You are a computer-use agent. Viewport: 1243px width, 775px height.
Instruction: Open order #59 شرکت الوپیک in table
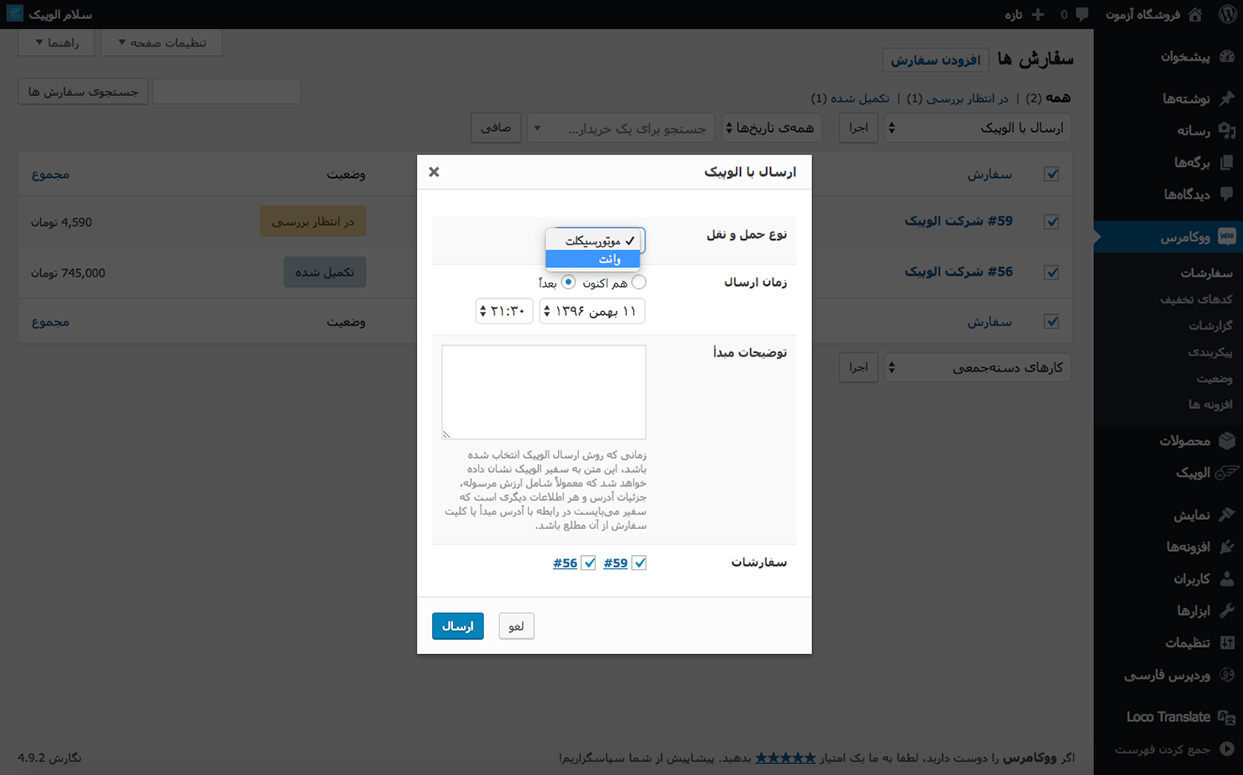pos(958,221)
